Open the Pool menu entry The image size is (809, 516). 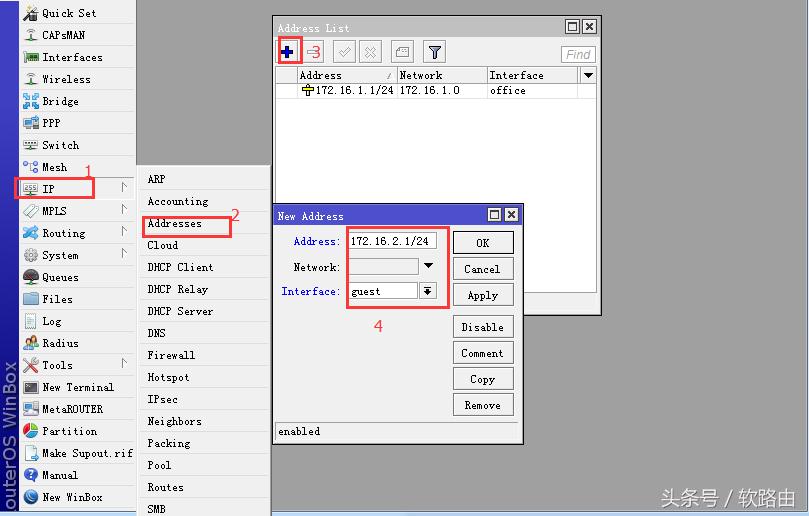tap(159, 465)
